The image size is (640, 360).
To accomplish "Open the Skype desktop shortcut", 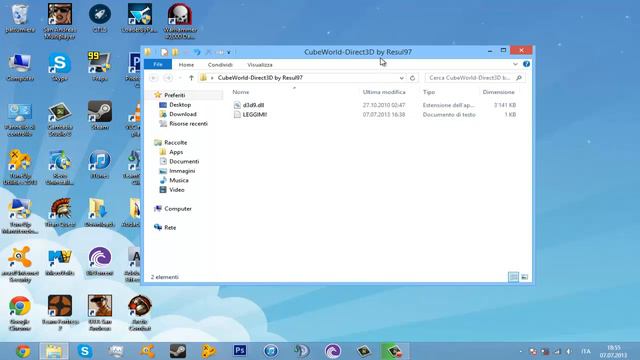I will pyautogui.click(x=60, y=67).
